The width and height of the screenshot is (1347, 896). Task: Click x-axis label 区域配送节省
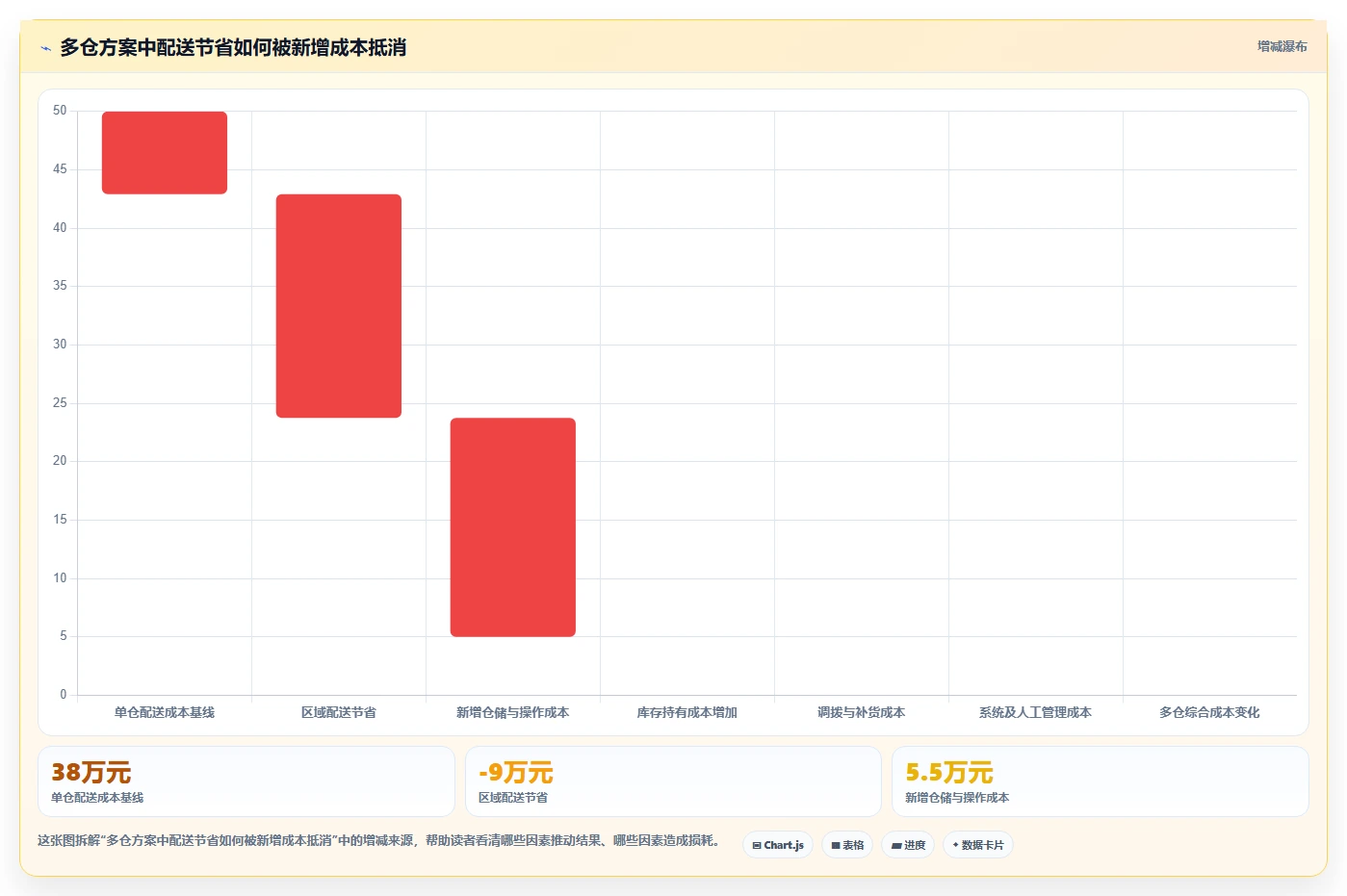coord(339,712)
